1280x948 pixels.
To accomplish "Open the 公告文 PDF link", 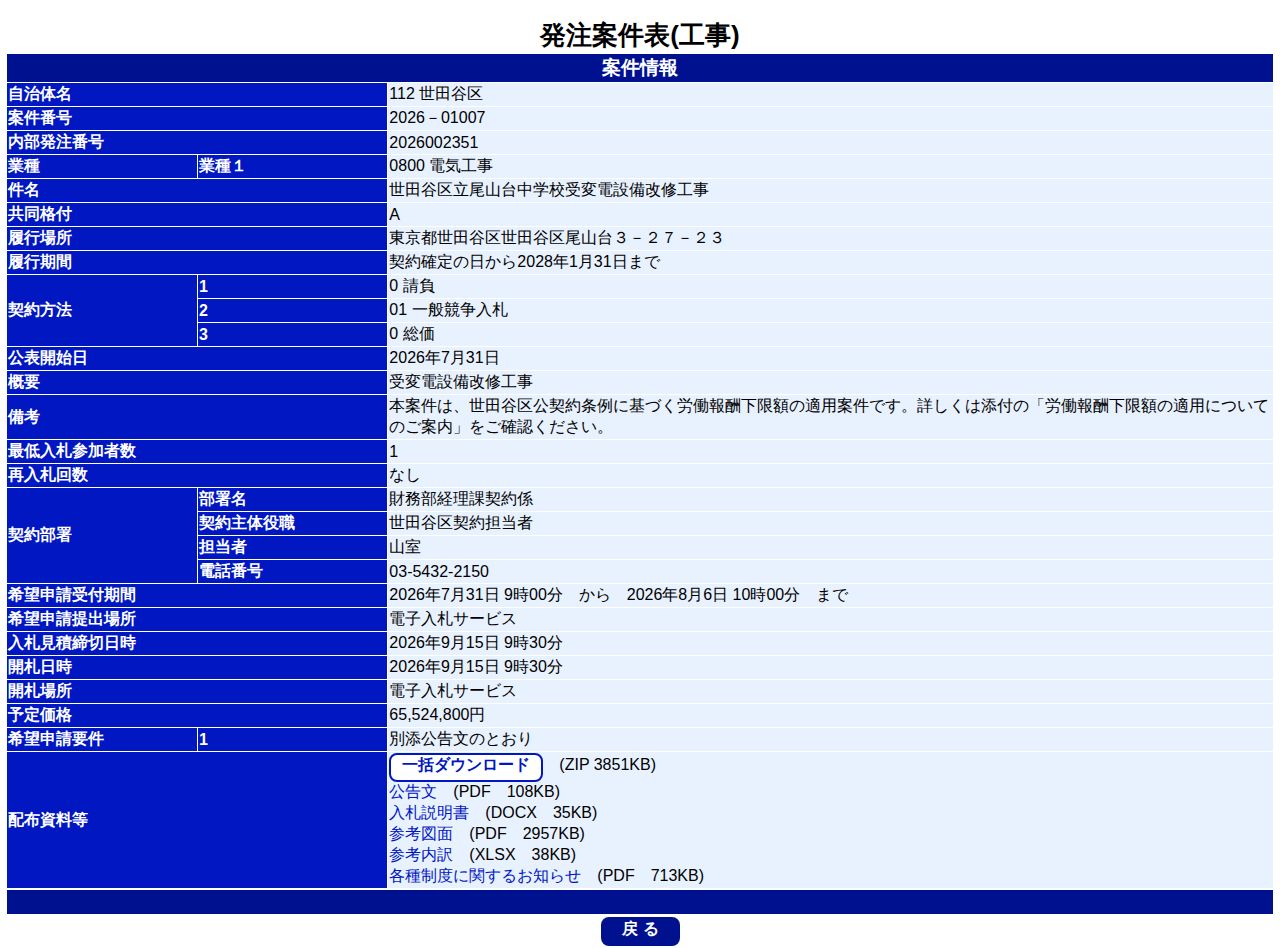I will point(413,792).
